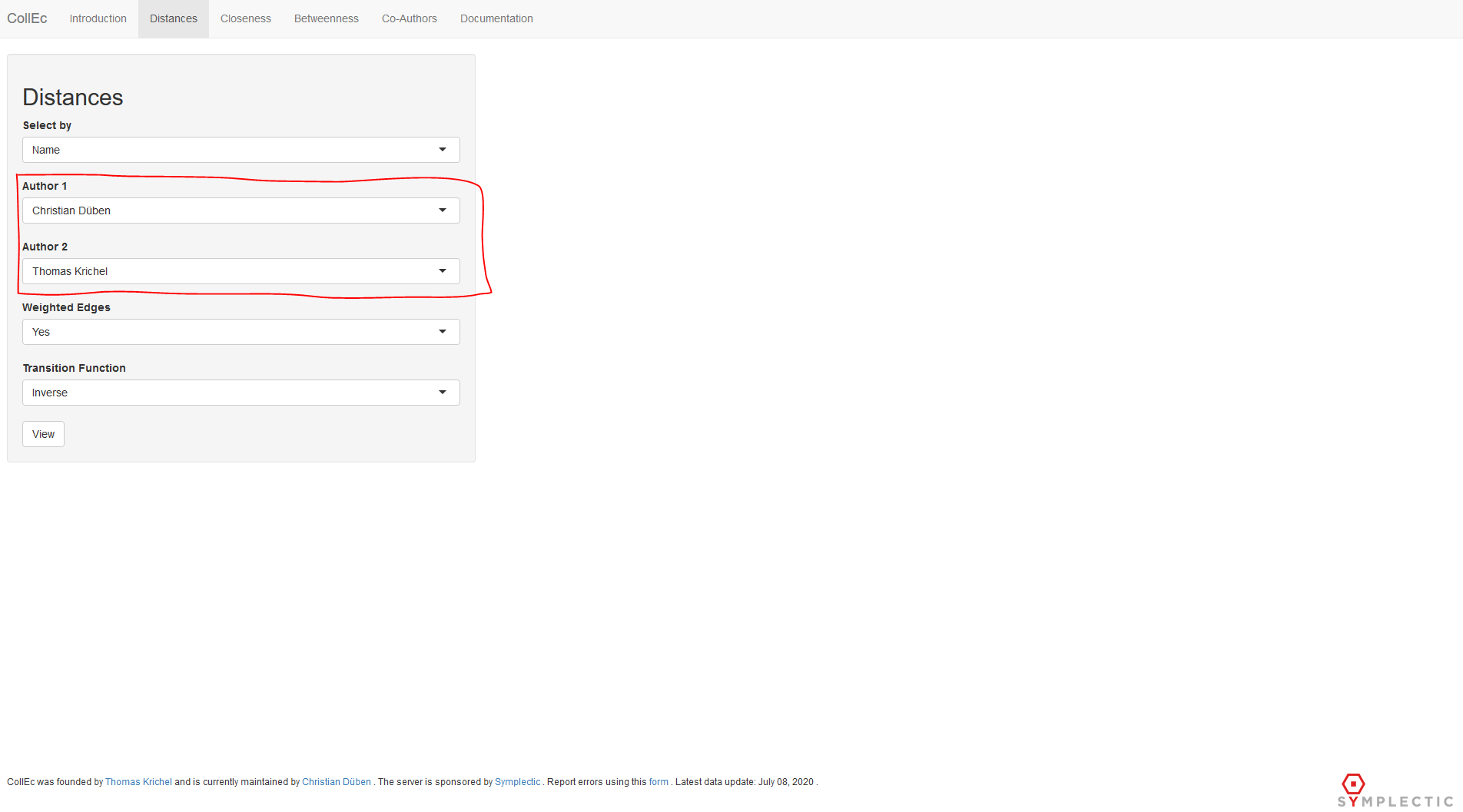The image size is (1463, 812).
Task: Go to the Betweenness tab
Action: tap(326, 18)
